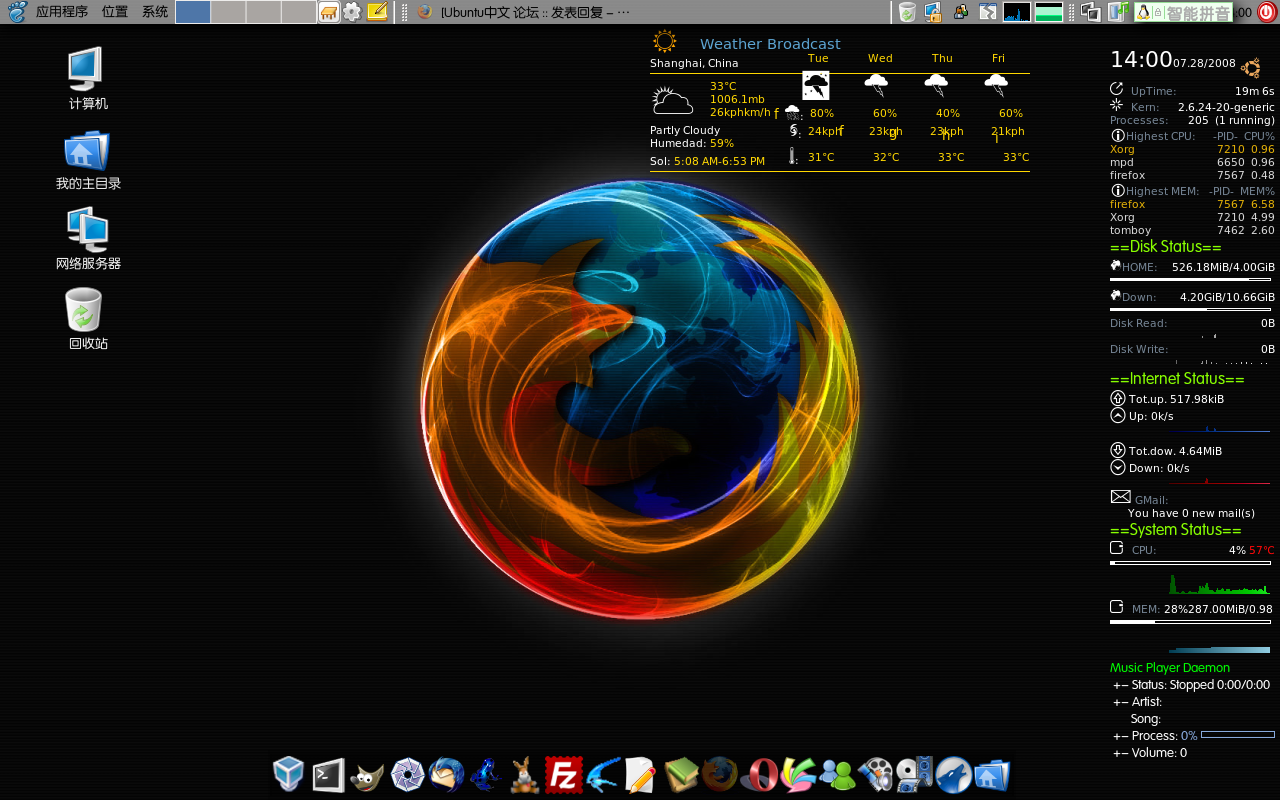1280x800 pixels.
Task: Click the 智能拼音 input method indicator
Action: click(1182, 12)
